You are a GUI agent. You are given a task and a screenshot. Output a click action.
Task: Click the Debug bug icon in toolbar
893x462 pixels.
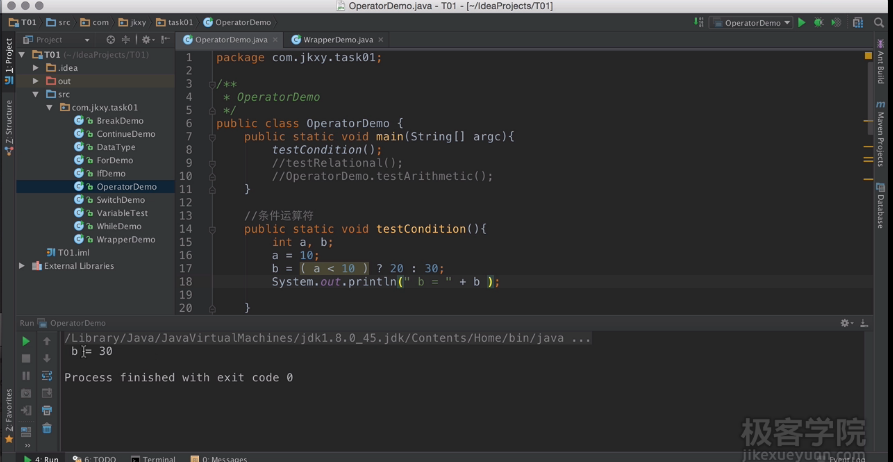[818, 22]
